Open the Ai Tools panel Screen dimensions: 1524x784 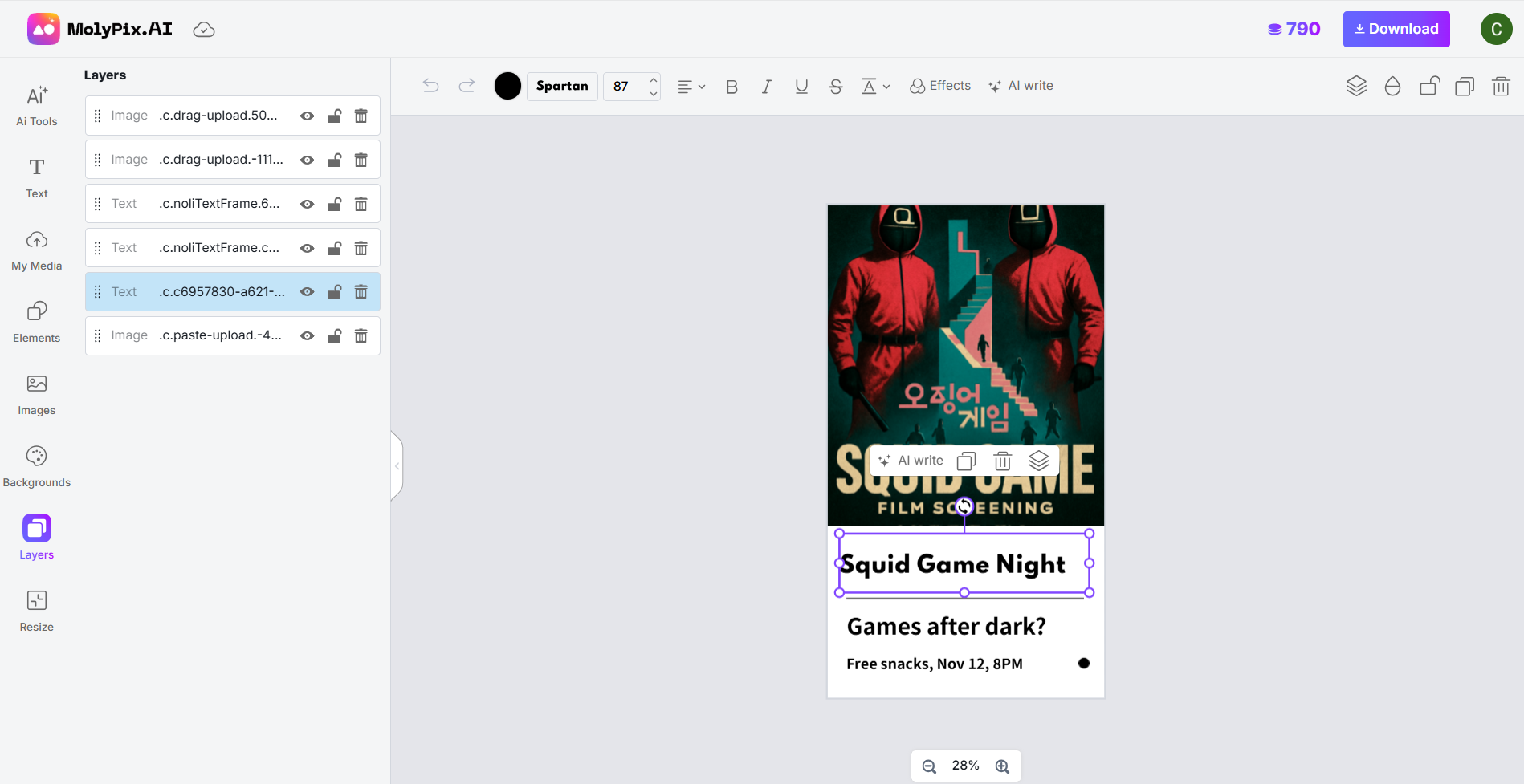(37, 106)
